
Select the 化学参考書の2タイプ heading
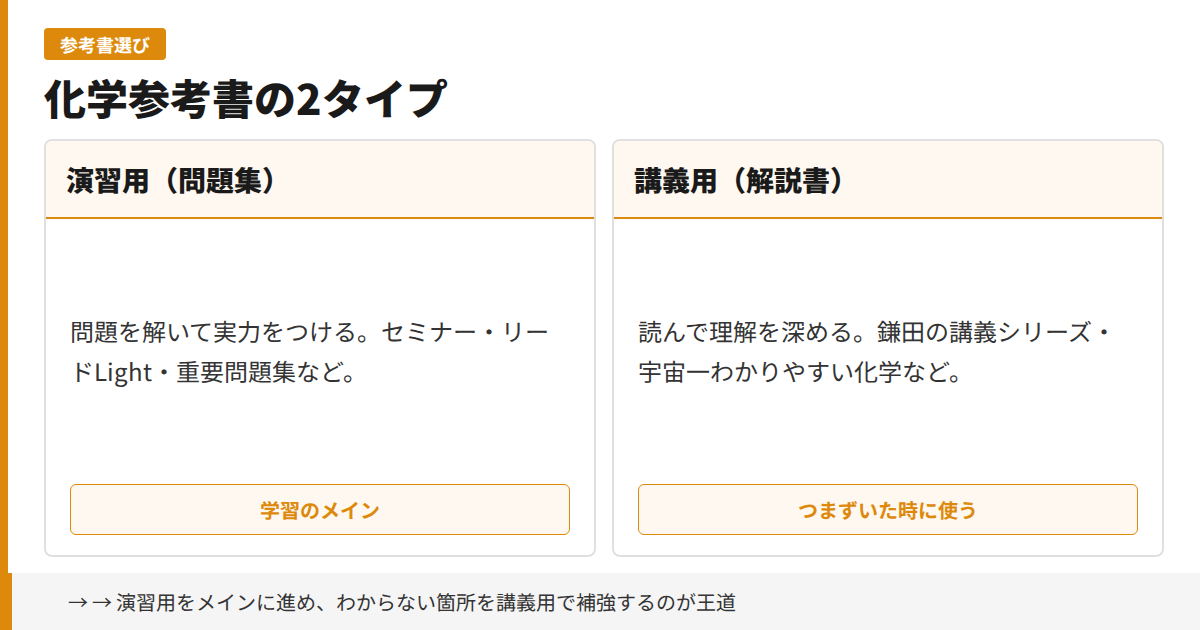245,97
